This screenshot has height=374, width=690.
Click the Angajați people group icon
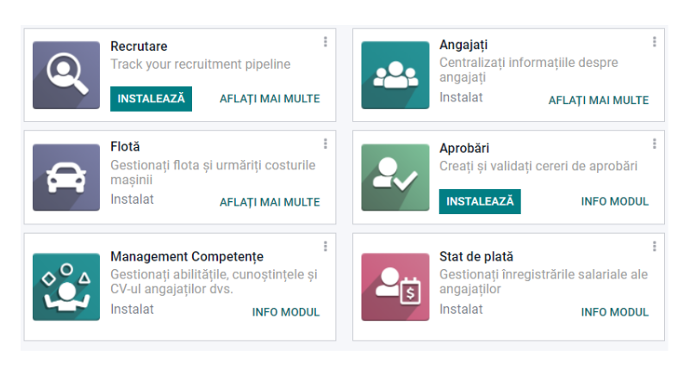tap(395, 75)
